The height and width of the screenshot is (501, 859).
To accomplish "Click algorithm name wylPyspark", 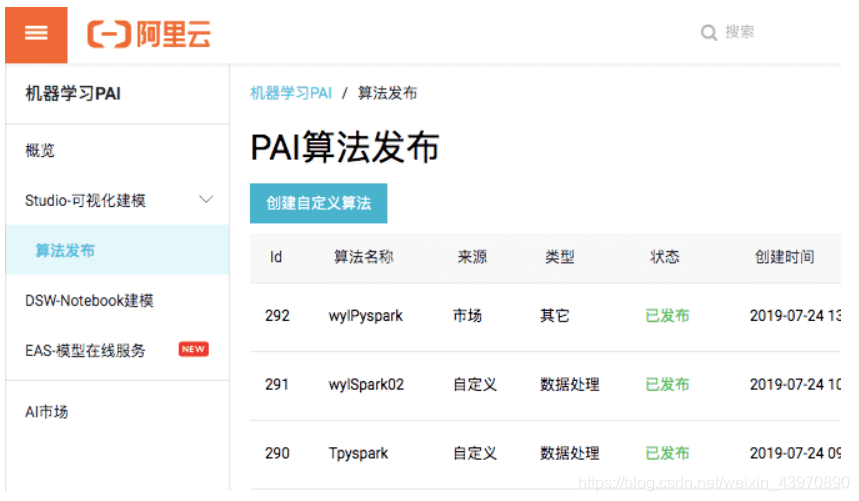I will [365, 316].
